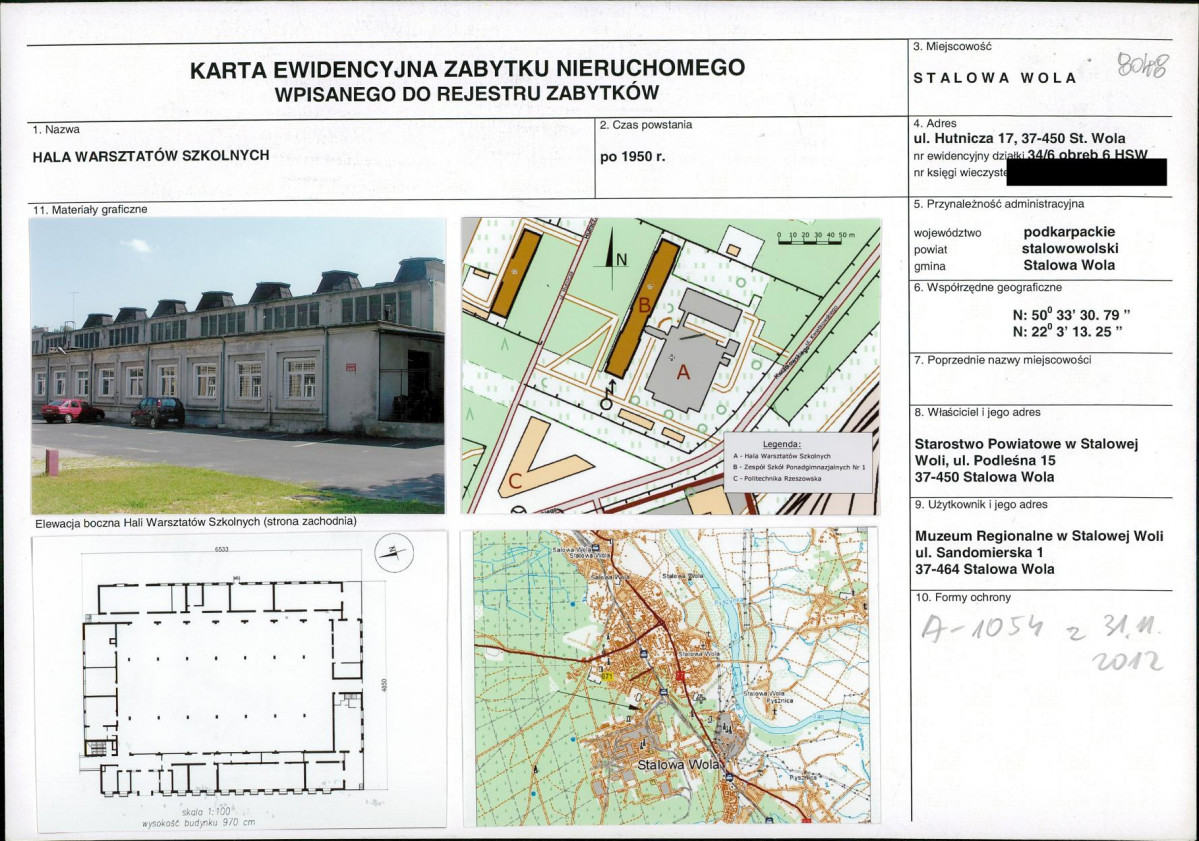The width and height of the screenshot is (1199, 841).
Task: Click building 'B' on the site plan
Action: coord(643,307)
